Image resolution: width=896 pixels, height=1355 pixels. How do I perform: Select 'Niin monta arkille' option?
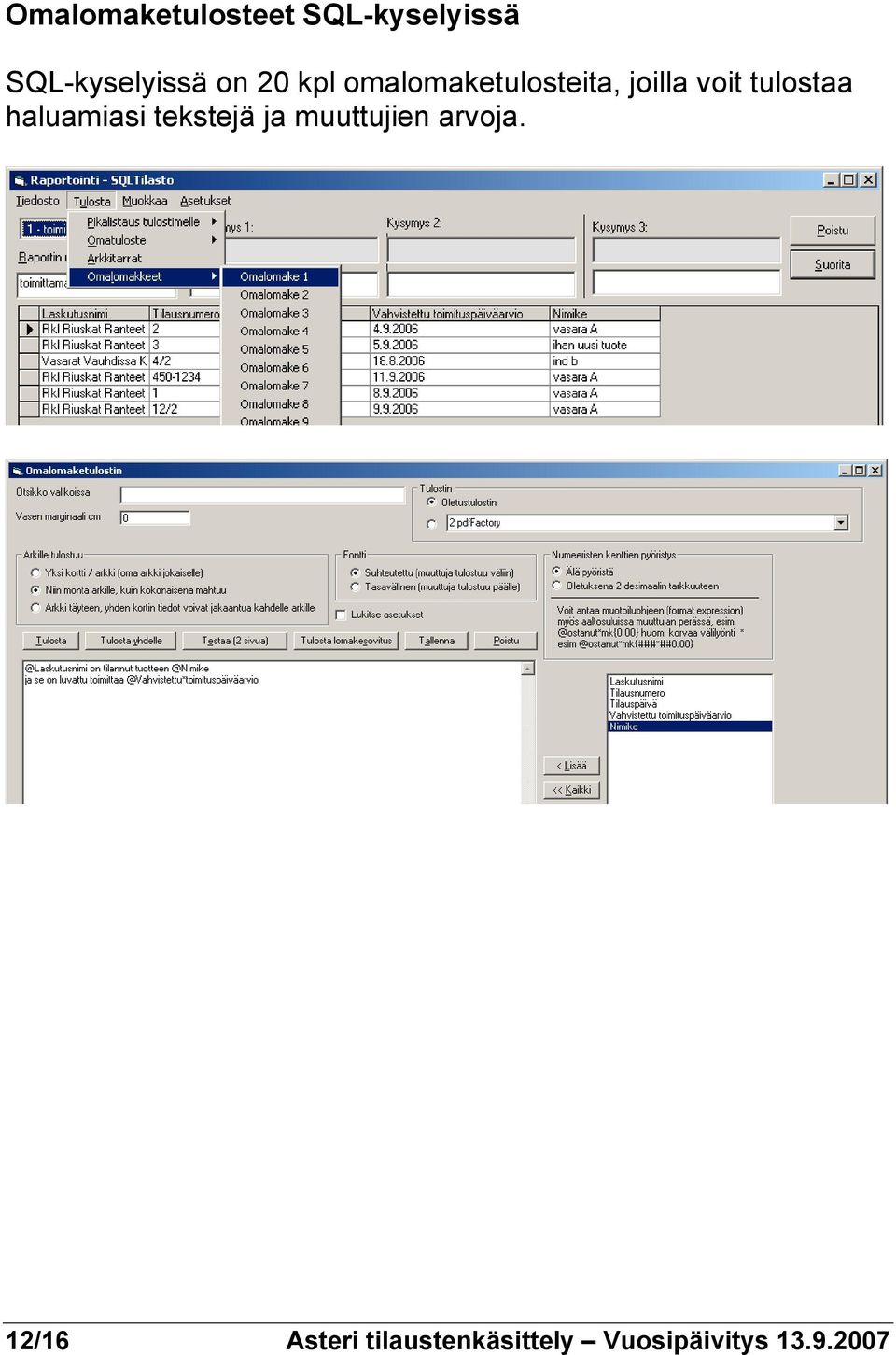coord(35,590)
